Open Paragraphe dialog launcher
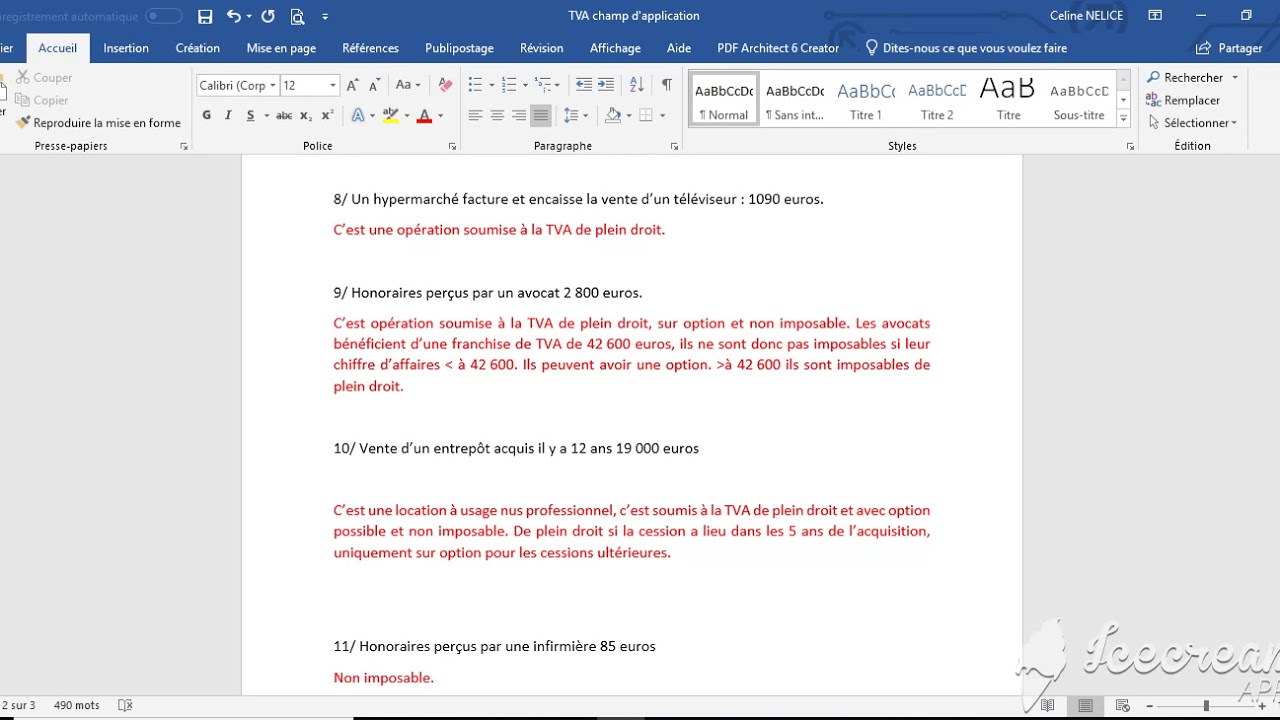1280x720 pixels. 674,146
